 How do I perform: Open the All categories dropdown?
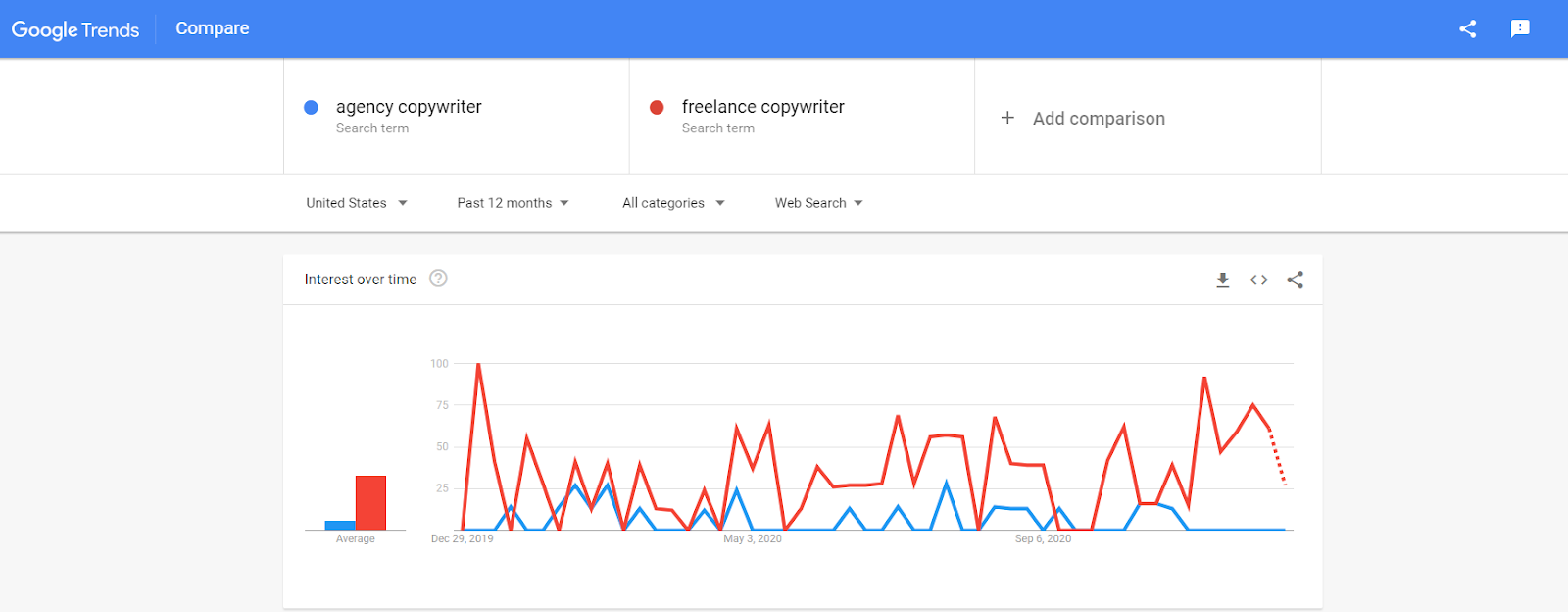point(673,203)
